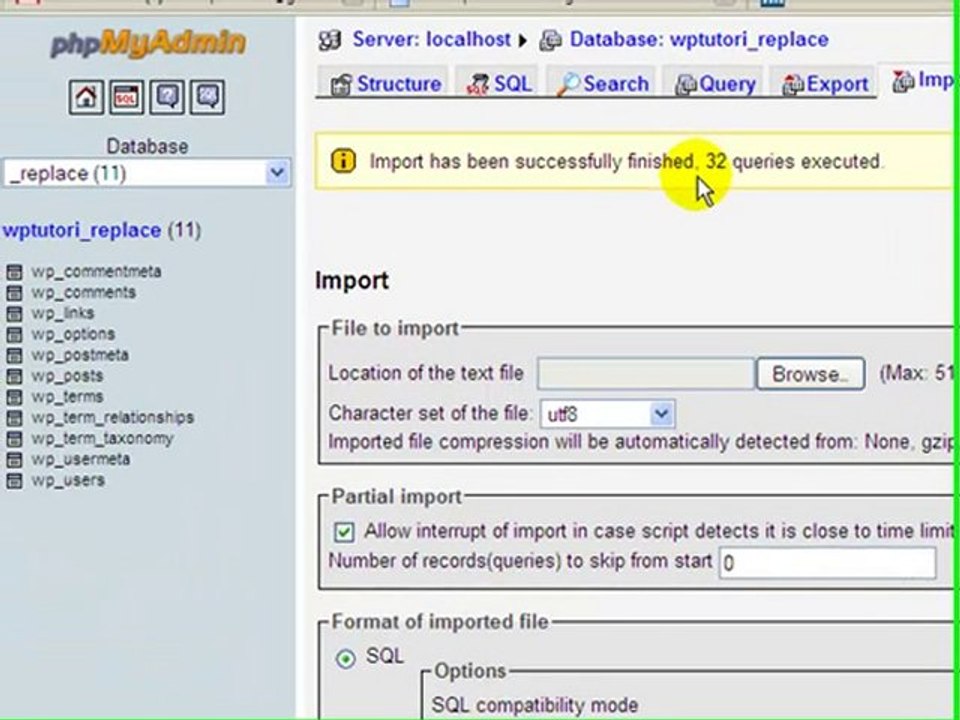Click the wp_commentmeta table icon
The image size is (960, 720).
[x=14, y=272]
